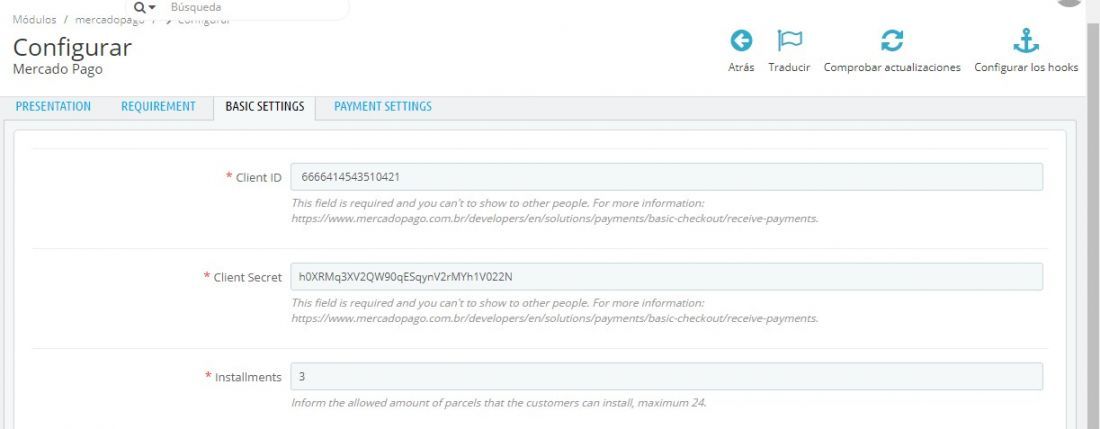Screen dimensions: 1100x429
Task: Open the PAYMENT SETTINGS tab
Action: [382, 107]
